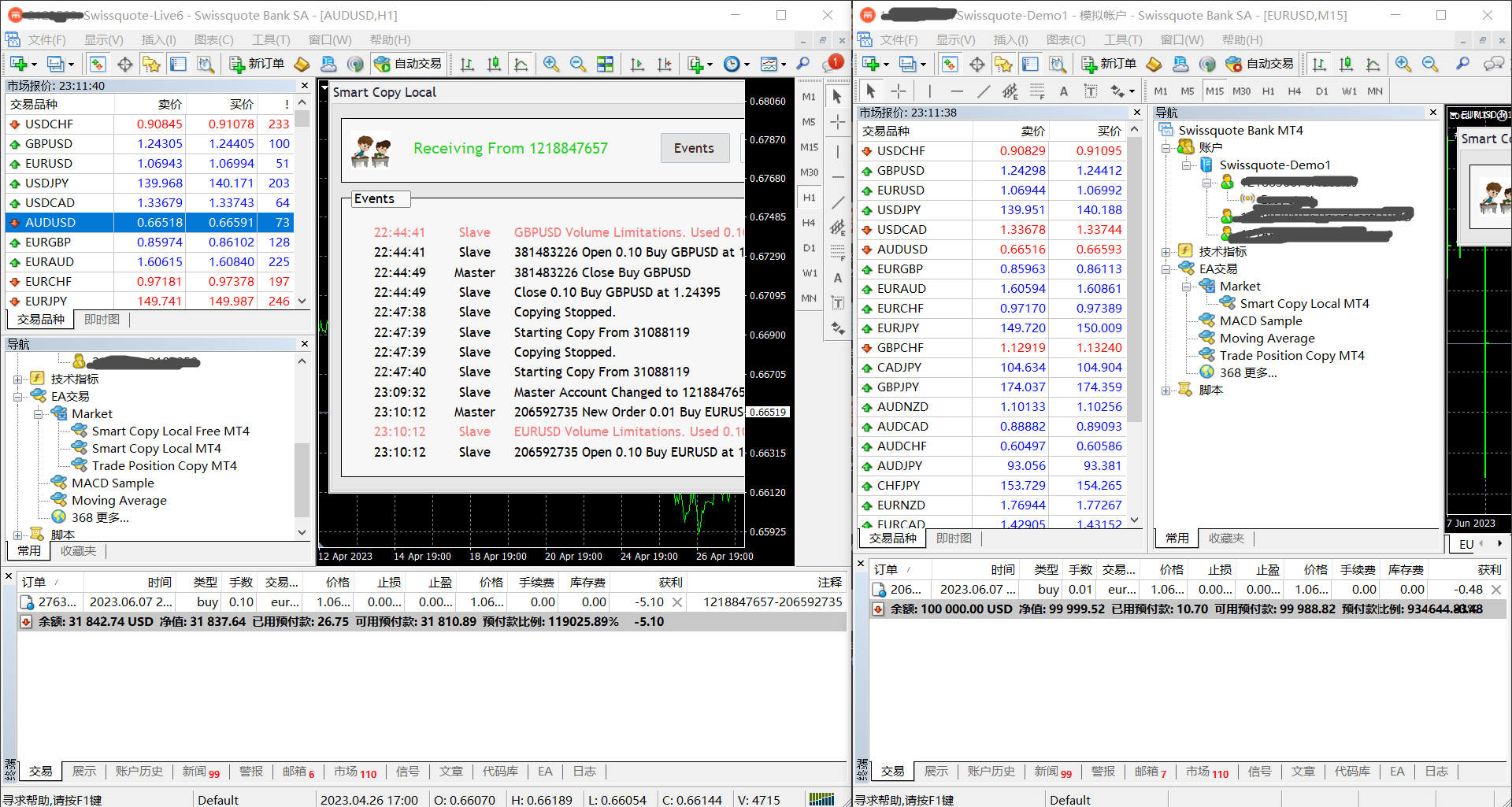Open the search tool in the Live6 toolbar

click(802, 64)
